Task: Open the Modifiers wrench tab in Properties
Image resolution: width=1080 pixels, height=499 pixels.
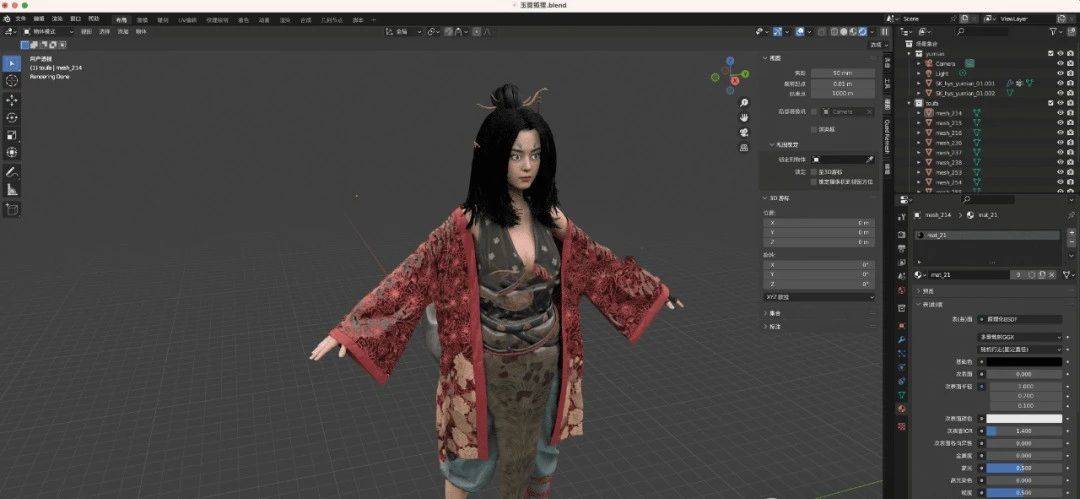Action: pos(902,340)
